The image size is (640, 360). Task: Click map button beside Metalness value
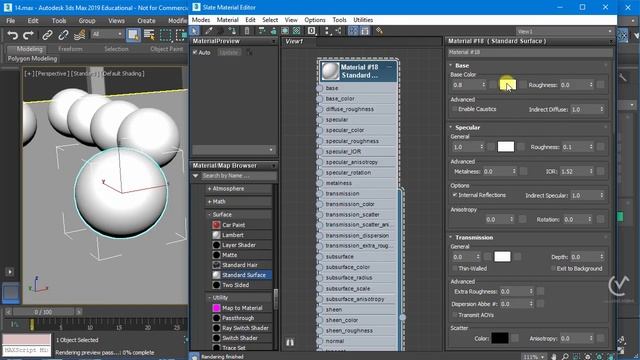point(524,172)
